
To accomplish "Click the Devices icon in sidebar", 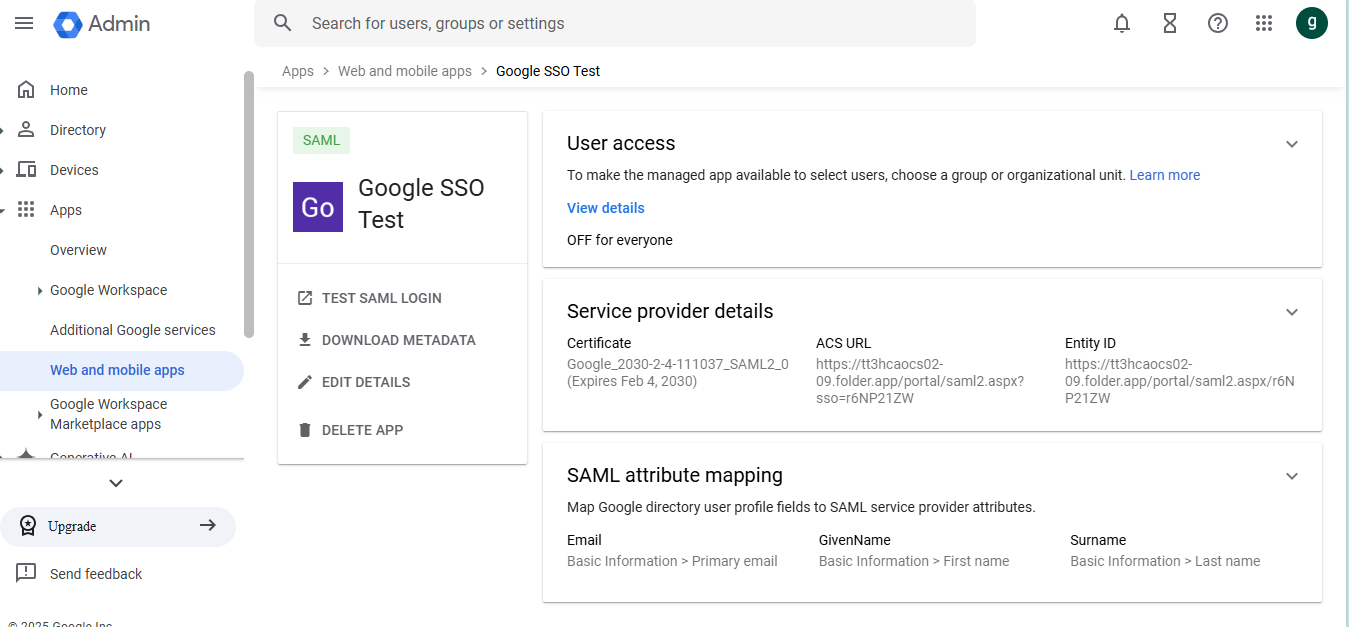I will point(27,169).
